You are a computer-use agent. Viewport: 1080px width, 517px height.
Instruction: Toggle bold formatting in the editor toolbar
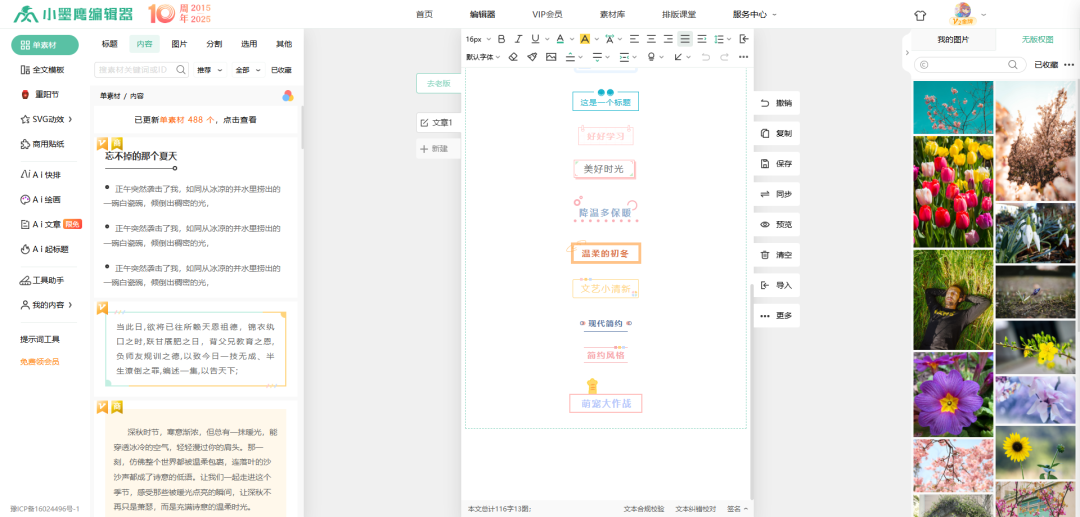pyautogui.click(x=501, y=39)
